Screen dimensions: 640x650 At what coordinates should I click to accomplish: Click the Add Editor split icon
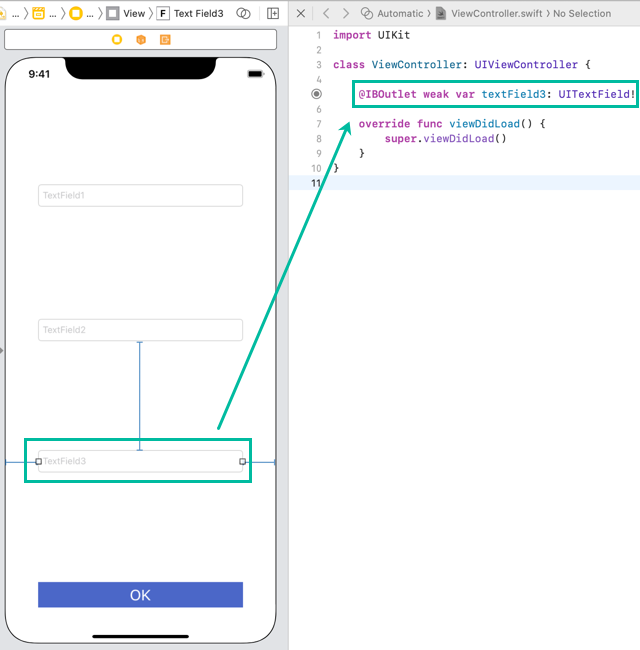273,14
